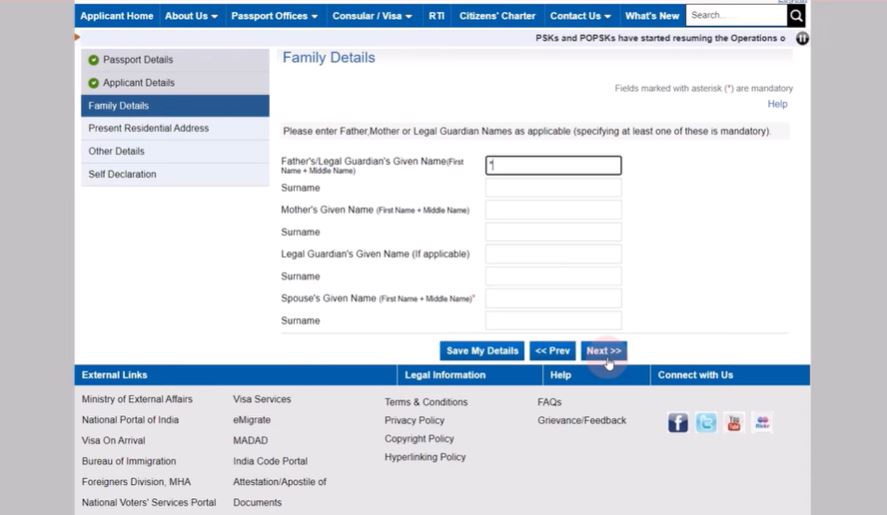Click the Next >> button
This screenshot has width=887, height=515.
pyautogui.click(x=603, y=351)
